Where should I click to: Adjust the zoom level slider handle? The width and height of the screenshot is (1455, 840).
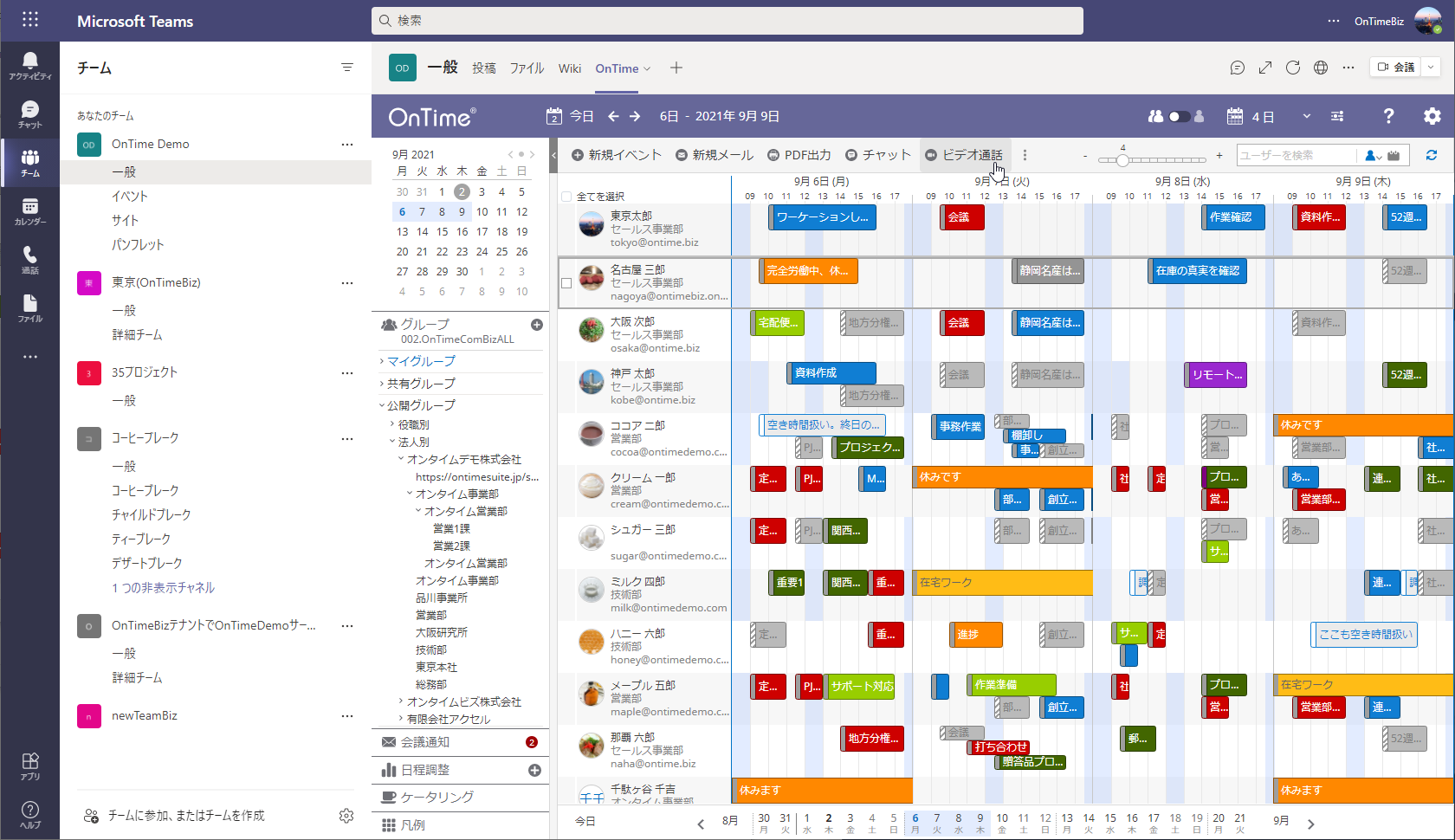click(1122, 159)
